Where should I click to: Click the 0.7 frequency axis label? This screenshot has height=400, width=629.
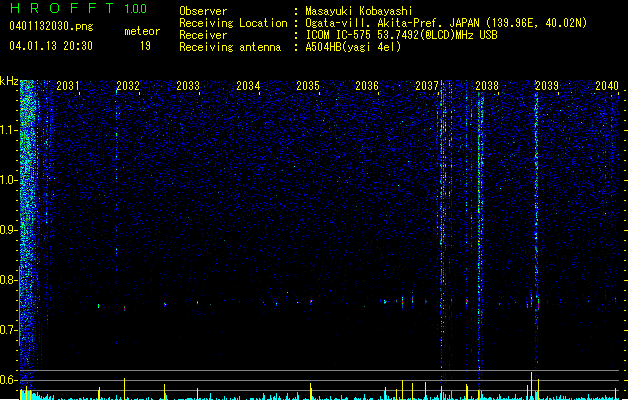9,330
